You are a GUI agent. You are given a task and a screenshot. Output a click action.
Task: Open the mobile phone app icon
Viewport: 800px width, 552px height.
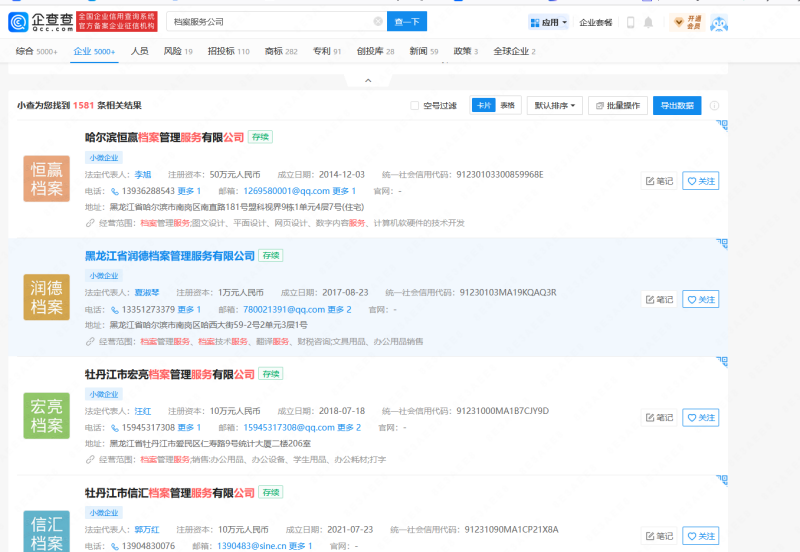pos(630,22)
